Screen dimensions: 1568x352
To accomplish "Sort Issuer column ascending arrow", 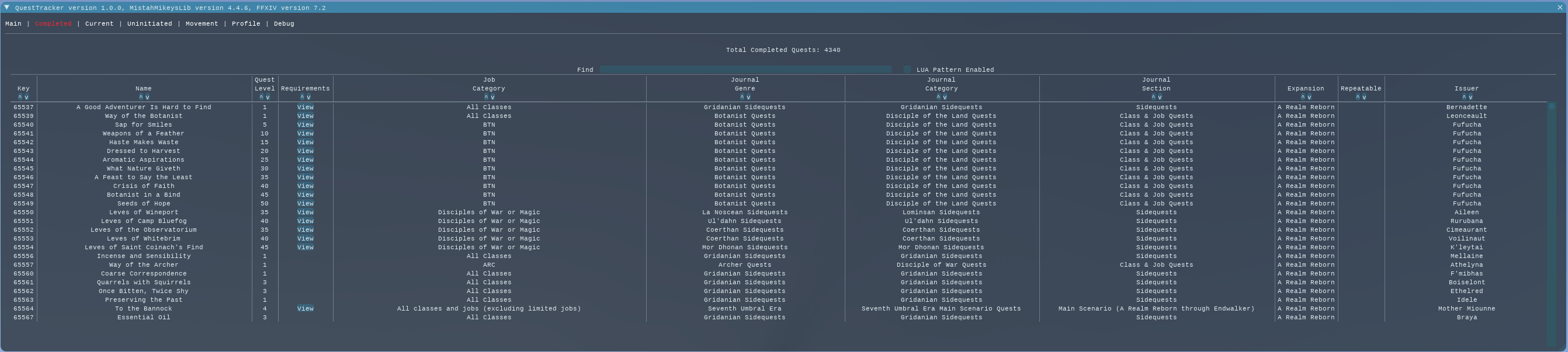I will pos(1463,97).
